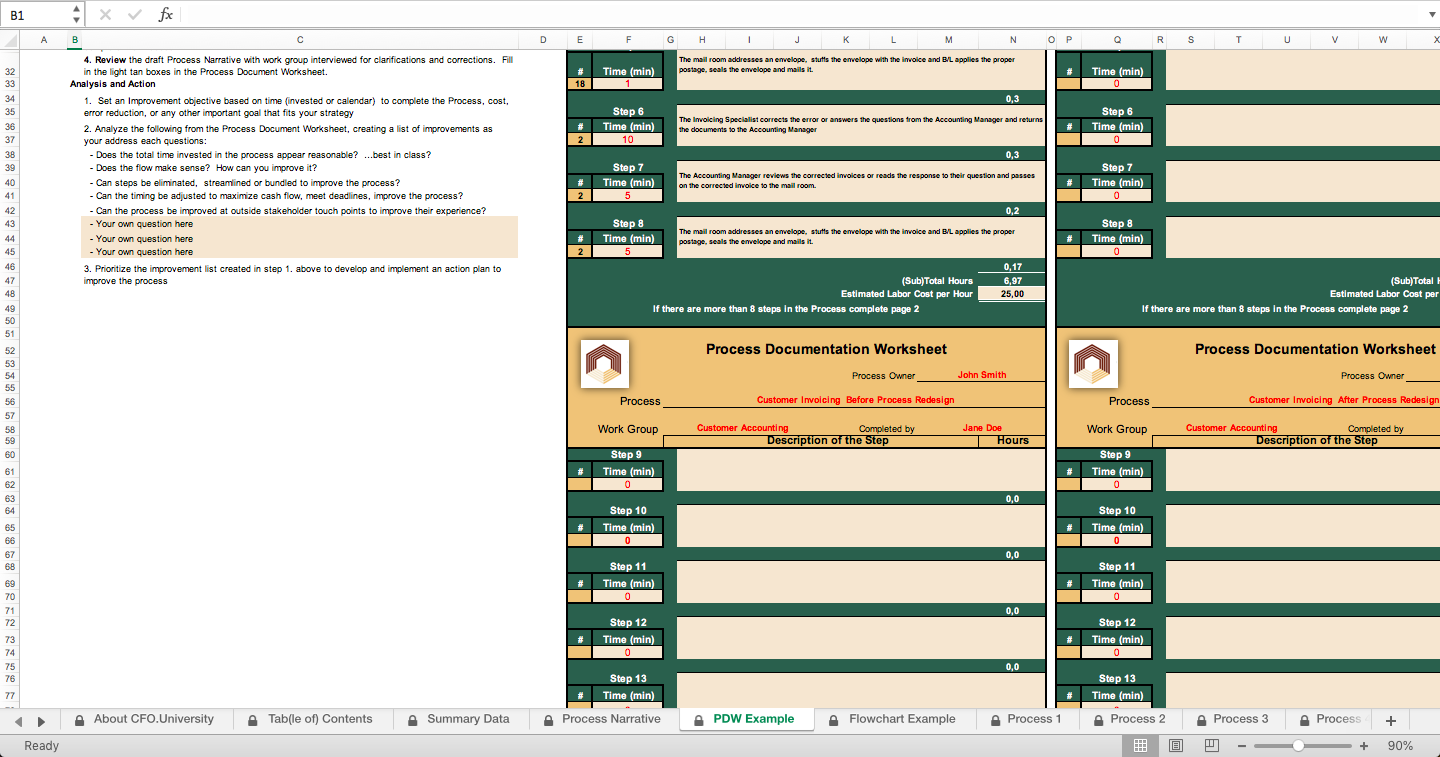
Task: Select column M header
Action: click(x=948, y=40)
